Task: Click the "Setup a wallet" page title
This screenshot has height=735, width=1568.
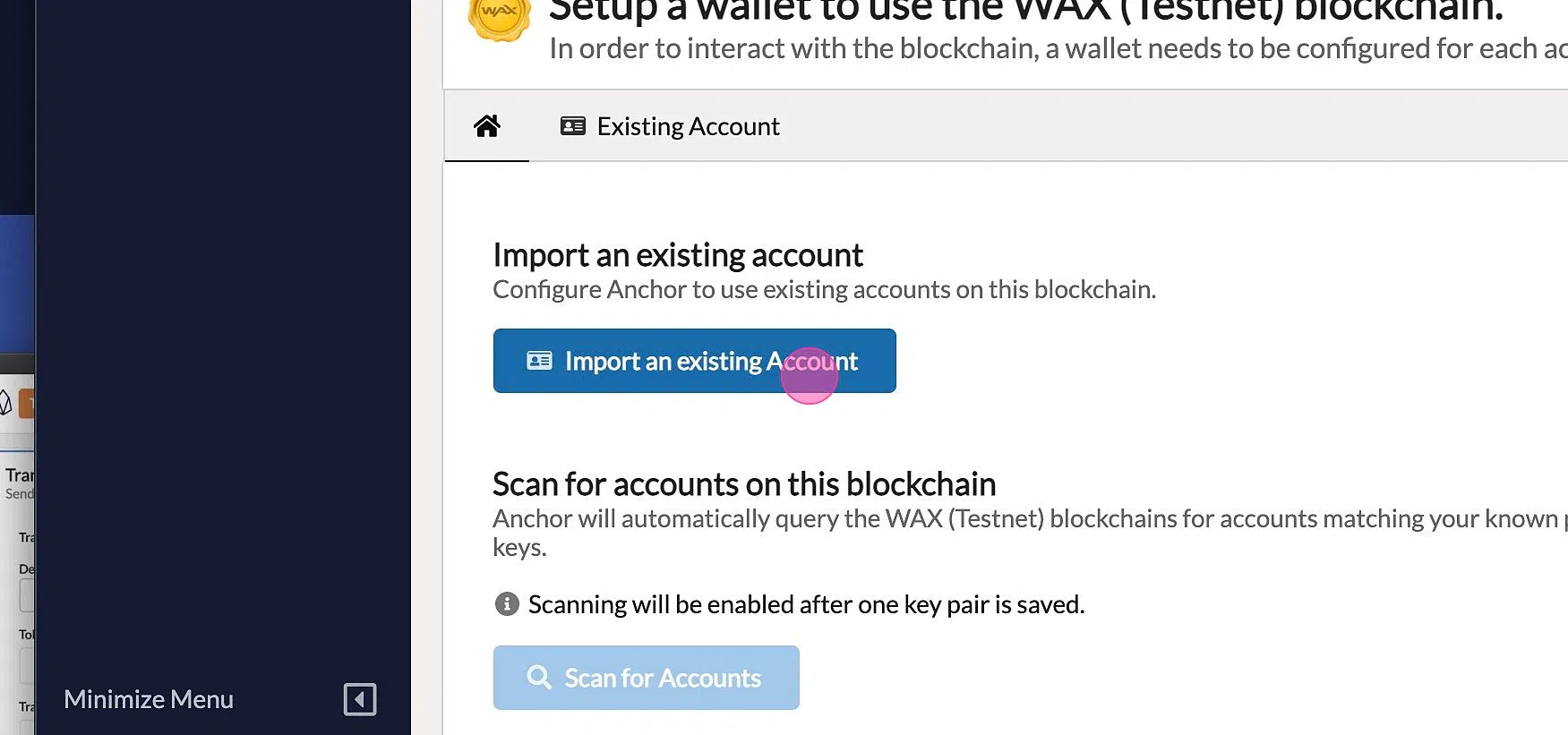Action: point(1026,11)
